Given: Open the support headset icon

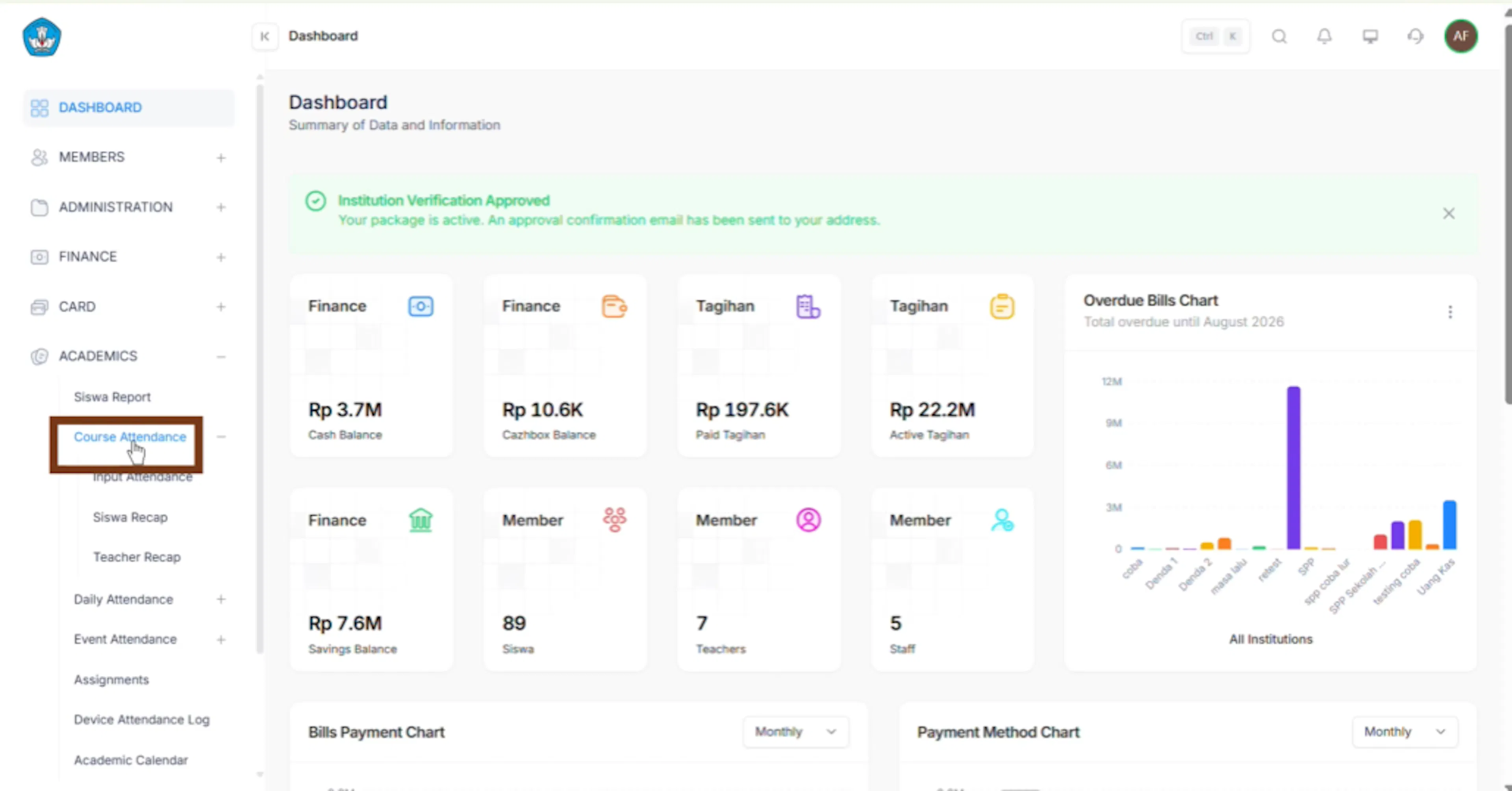Looking at the screenshot, I should coord(1415,36).
